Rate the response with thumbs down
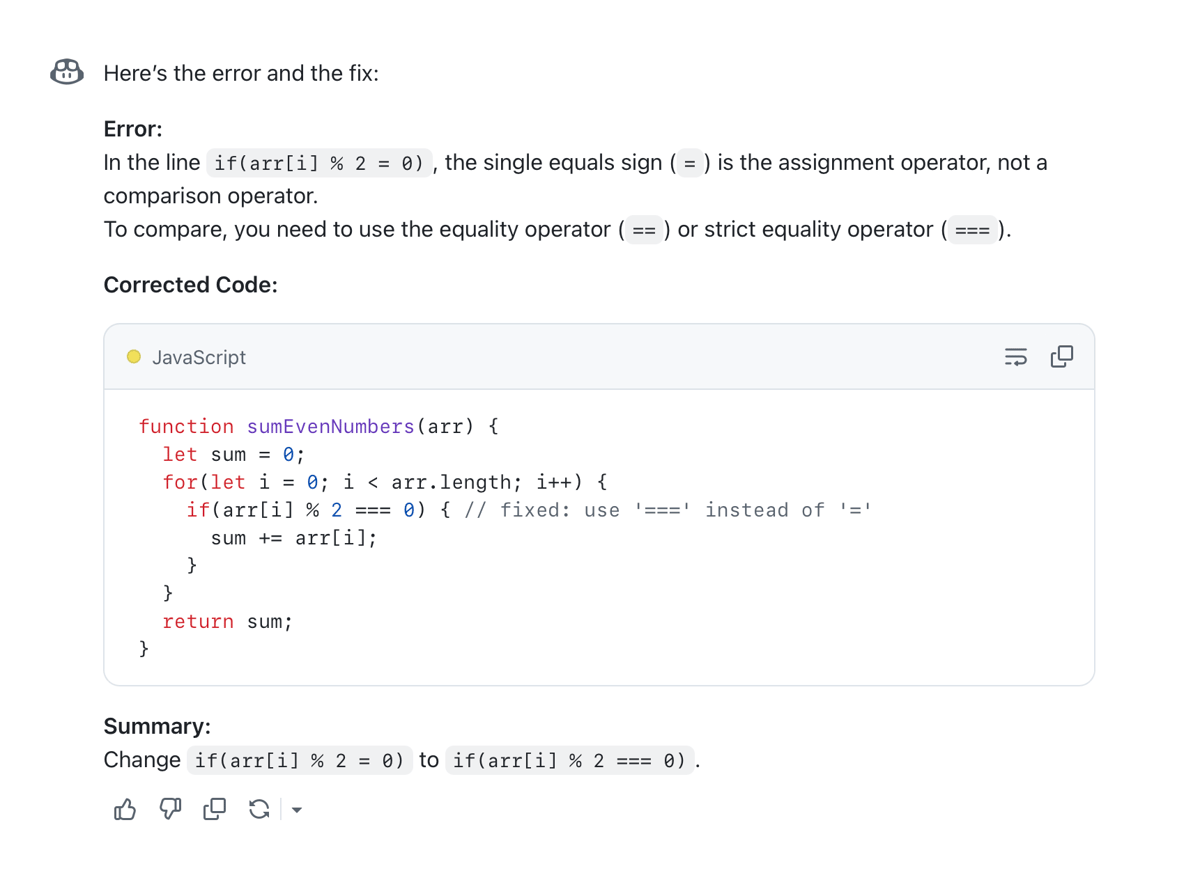The height and width of the screenshot is (873, 1200). [x=169, y=809]
